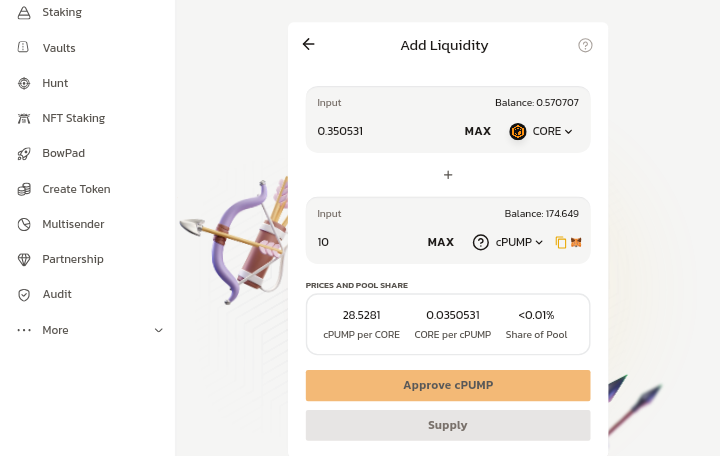
Task: Open the CORE token dropdown
Action: pos(541,131)
